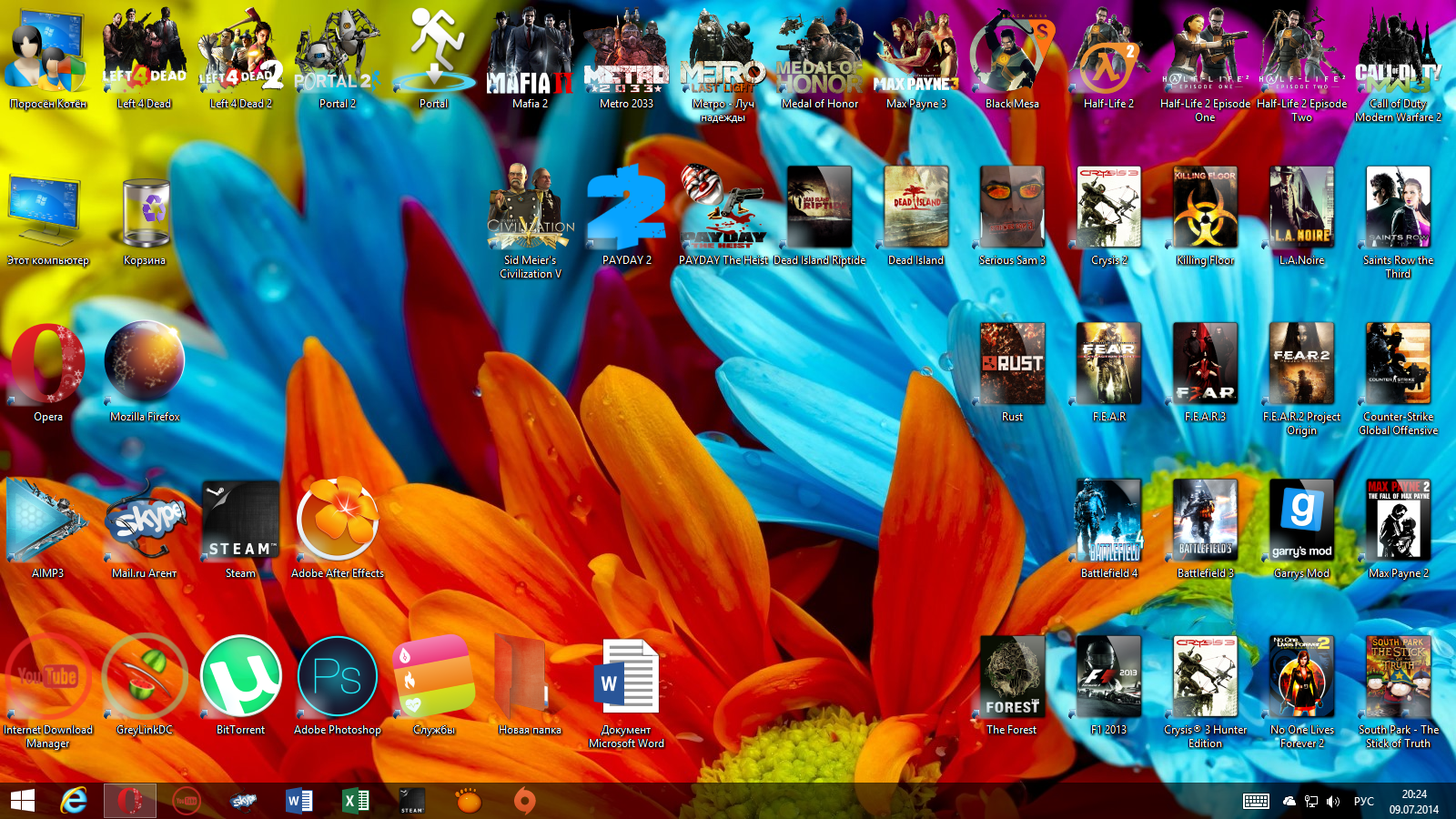Select Sid Meier's Civilization V icon
The width and height of the screenshot is (1456, 819).
click(531, 207)
